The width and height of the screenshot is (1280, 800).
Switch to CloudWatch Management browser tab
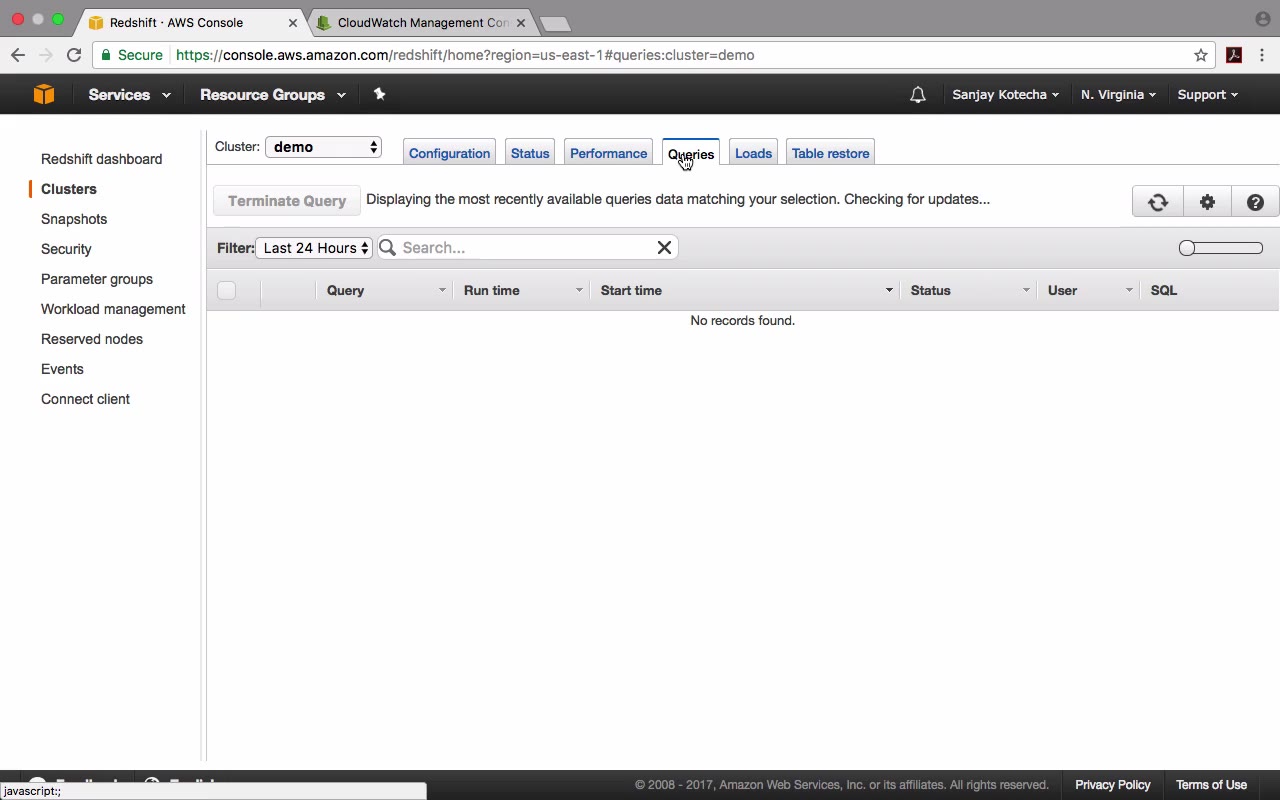coord(423,22)
